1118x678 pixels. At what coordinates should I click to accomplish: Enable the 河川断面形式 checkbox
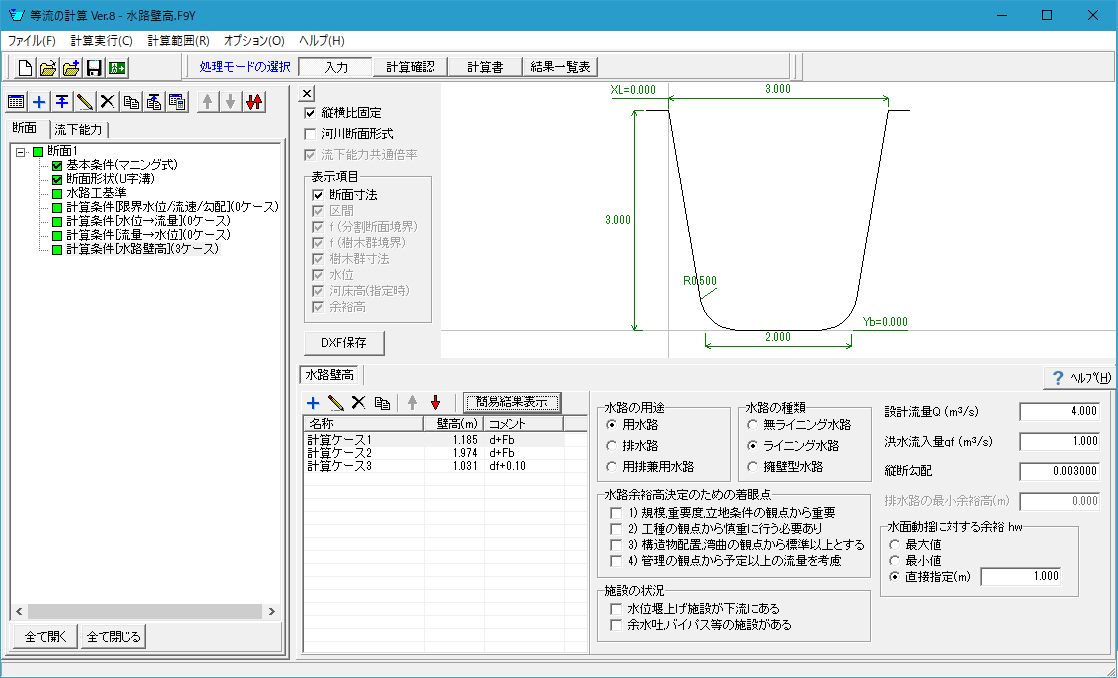(x=311, y=133)
